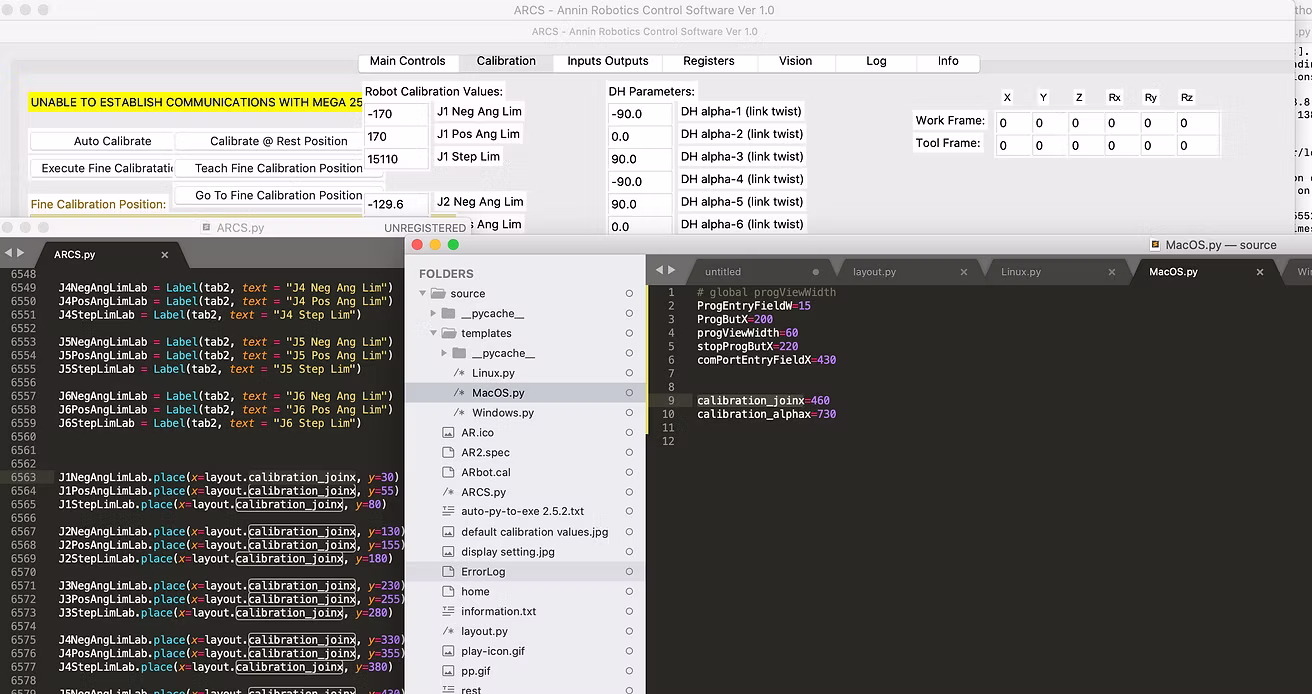1312x694 pixels.
Task: Close the layout.py tab
Action: (964, 272)
